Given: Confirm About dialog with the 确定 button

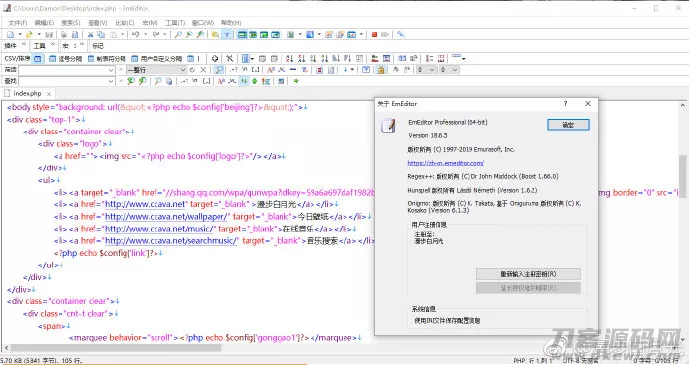Looking at the screenshot, I should click(568, 125).
